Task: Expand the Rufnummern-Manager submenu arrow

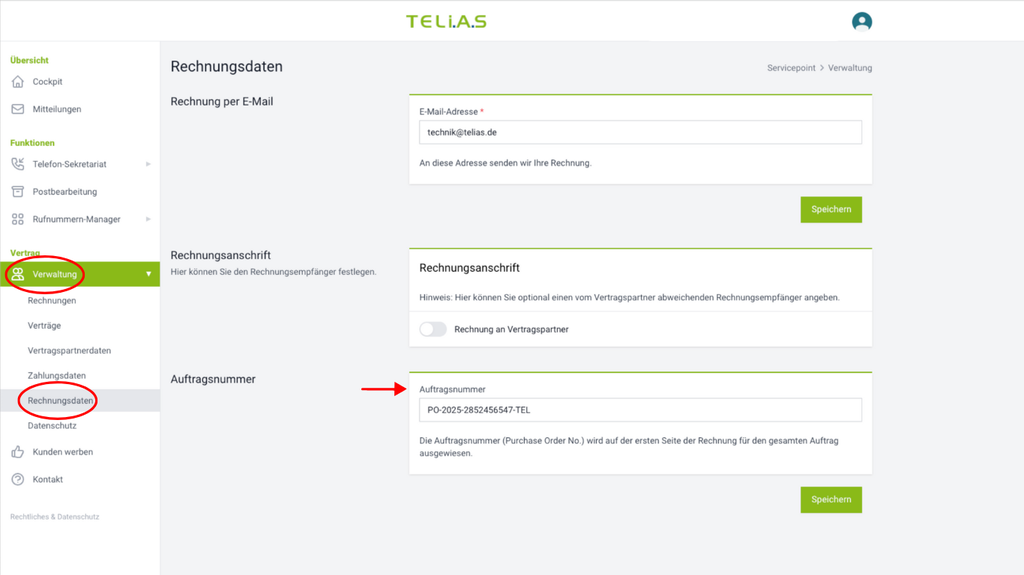Action: [148, 219]
